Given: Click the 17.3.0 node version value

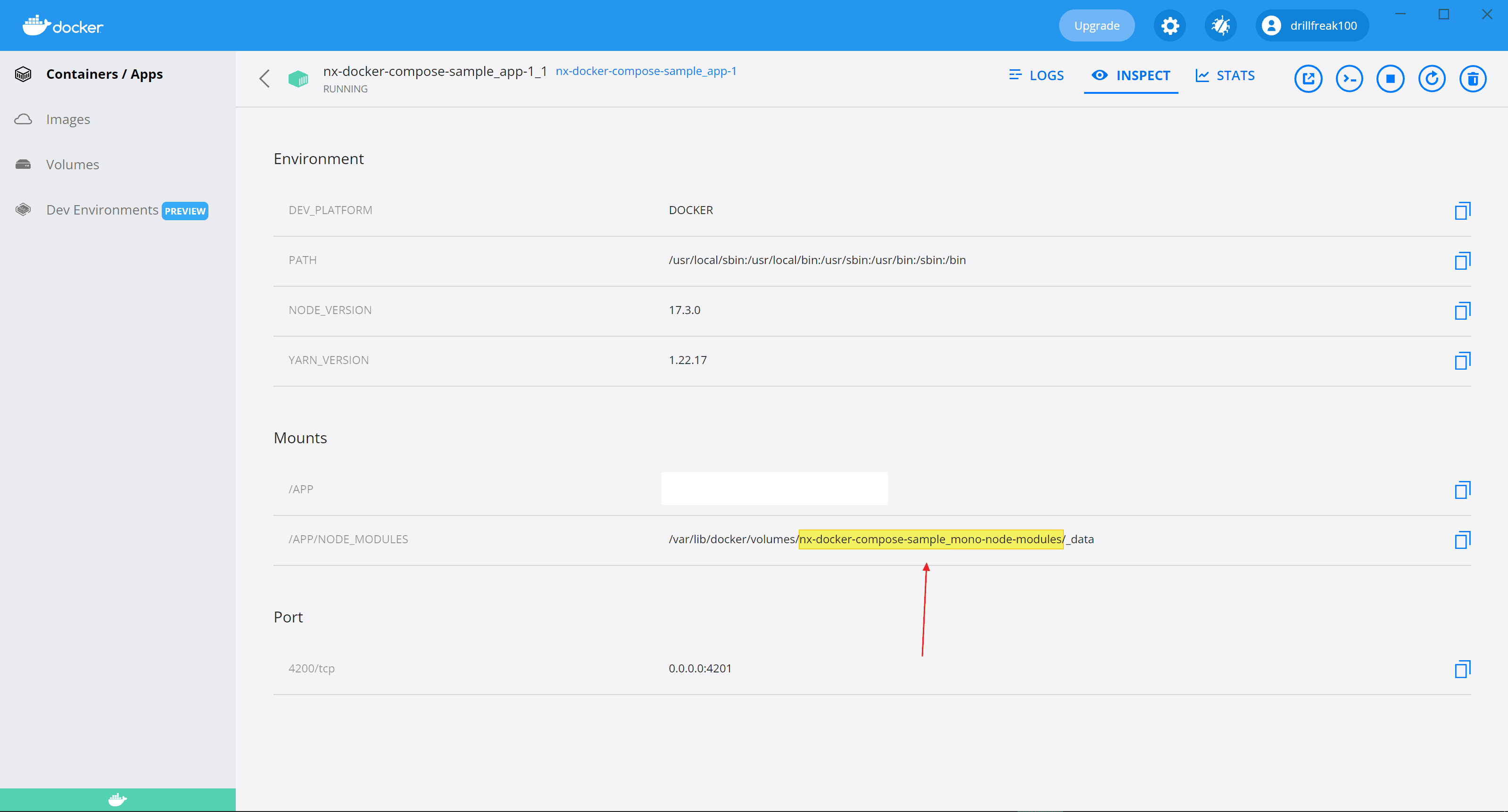Looking at the screenshot, I should pos(684,310).
